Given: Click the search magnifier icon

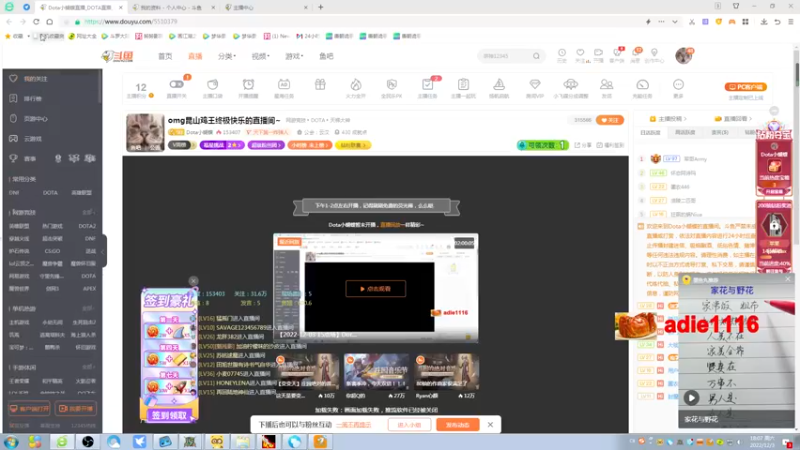Looking at the screenshot, I should pyautogui.click(x=536, y=56).
